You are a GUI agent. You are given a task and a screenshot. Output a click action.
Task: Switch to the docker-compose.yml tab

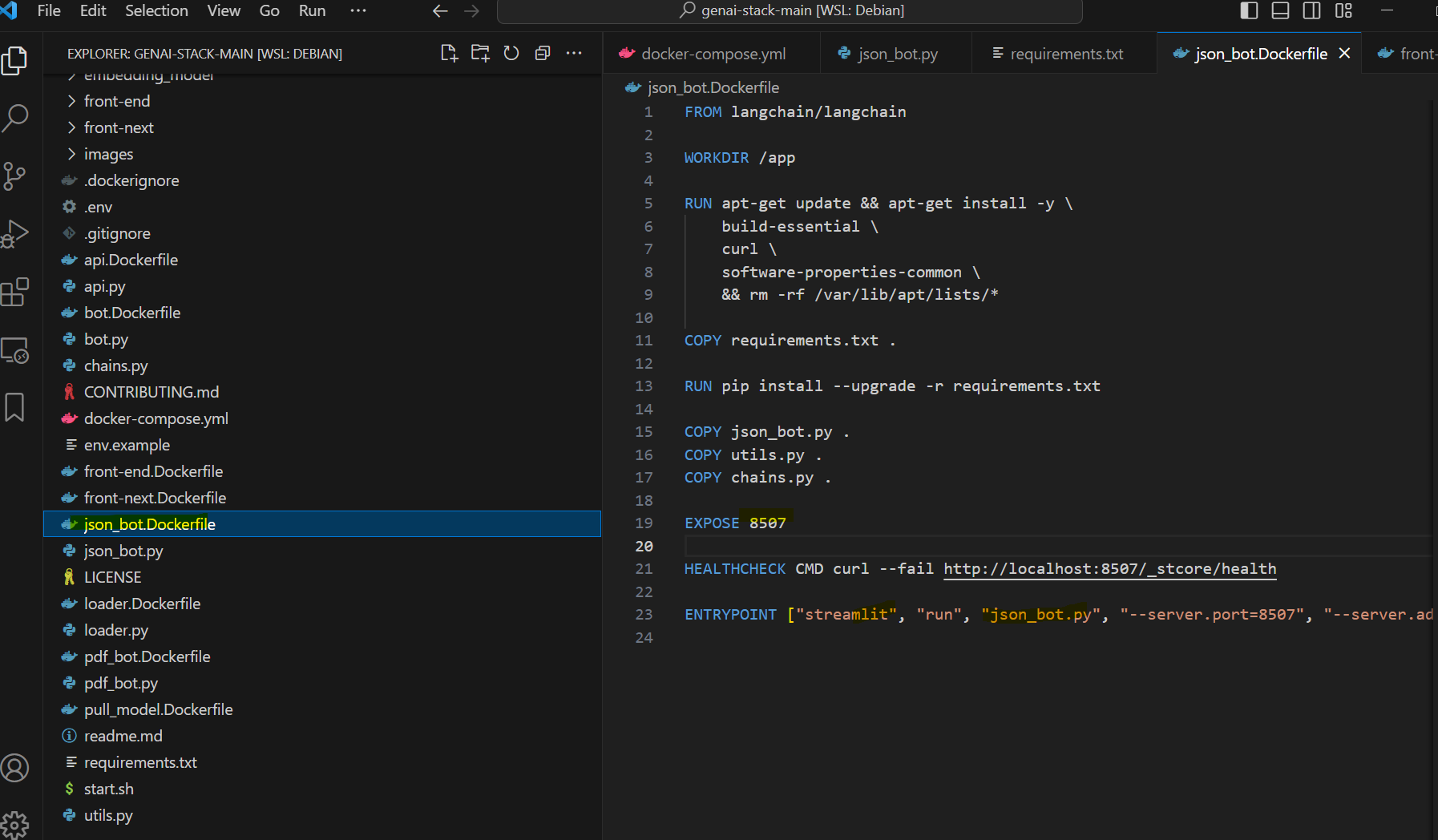tap(713, 54)
